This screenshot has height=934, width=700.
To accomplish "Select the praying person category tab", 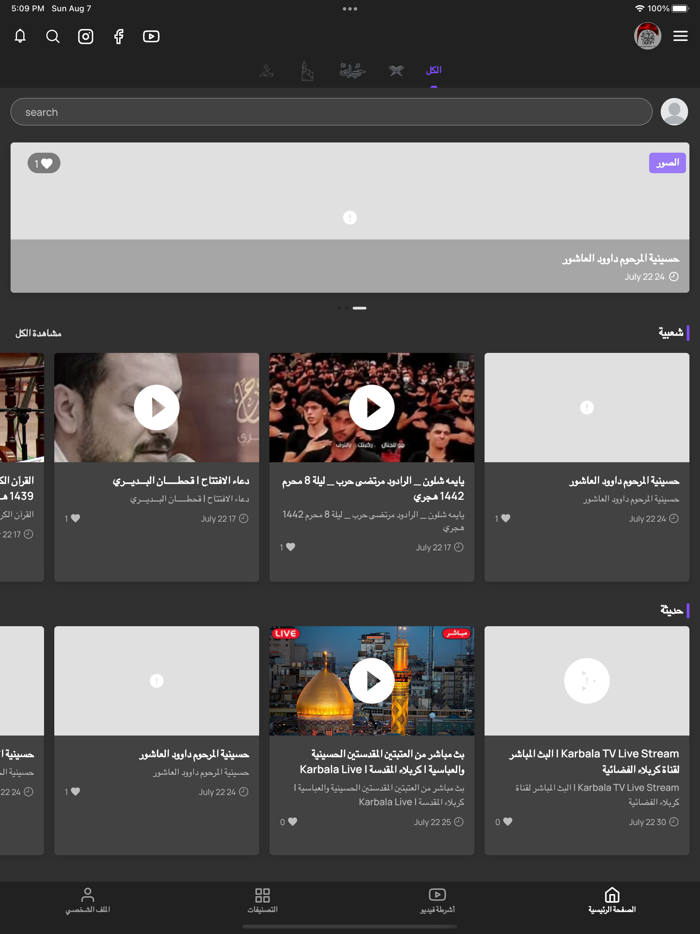I will click(x=267, y=71).
